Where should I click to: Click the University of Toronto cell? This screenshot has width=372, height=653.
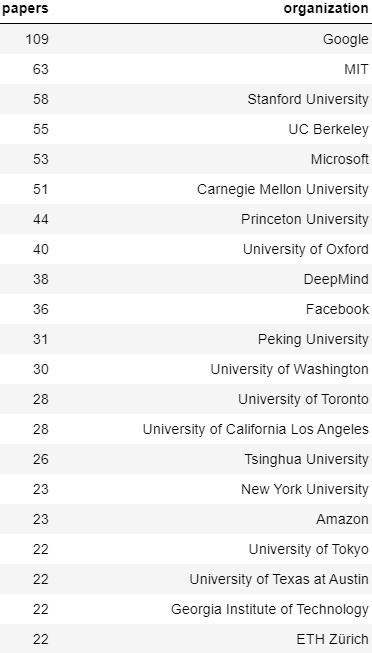(303, 399)
